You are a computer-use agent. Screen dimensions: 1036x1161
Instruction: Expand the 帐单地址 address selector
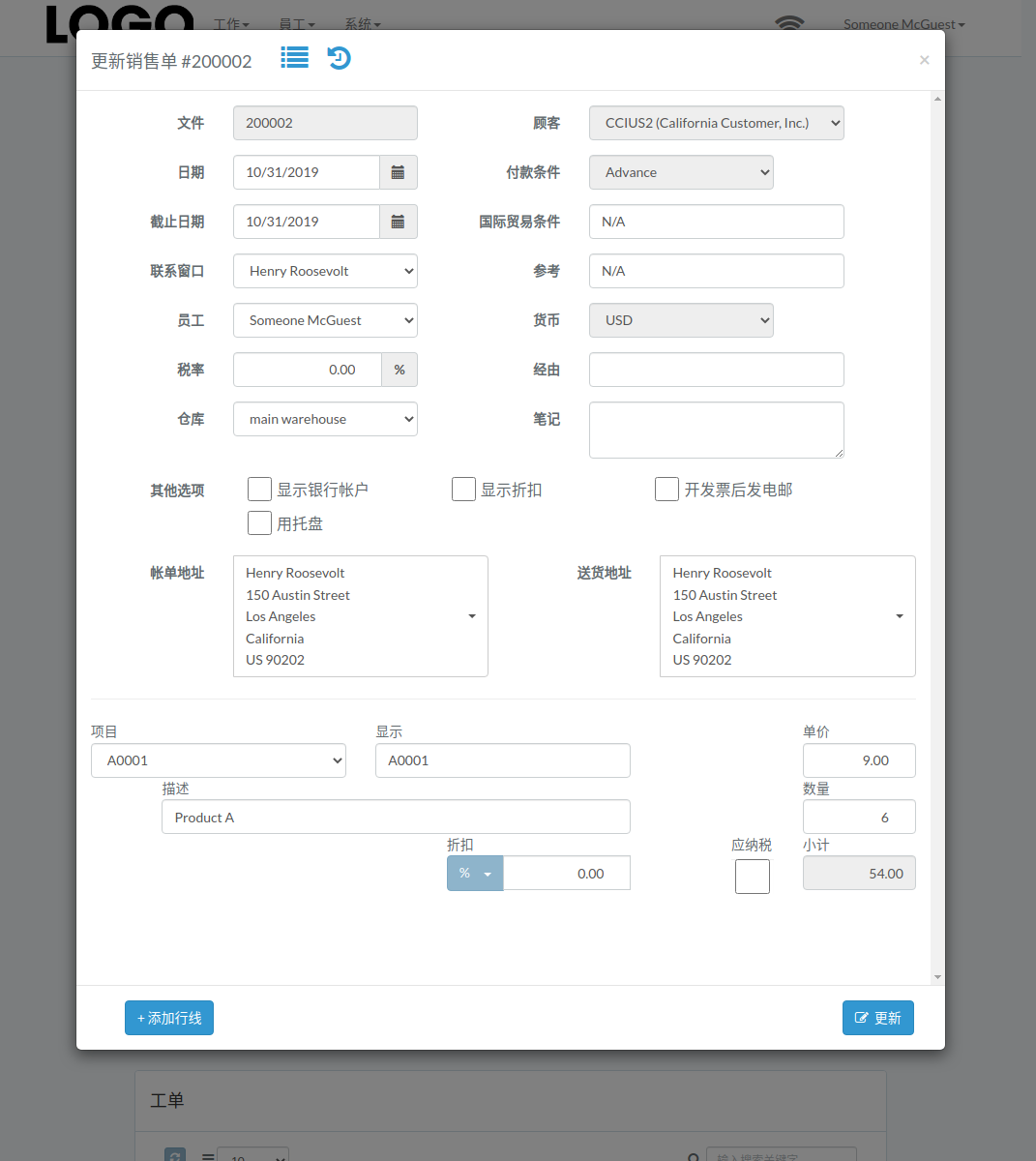[361, 616]
